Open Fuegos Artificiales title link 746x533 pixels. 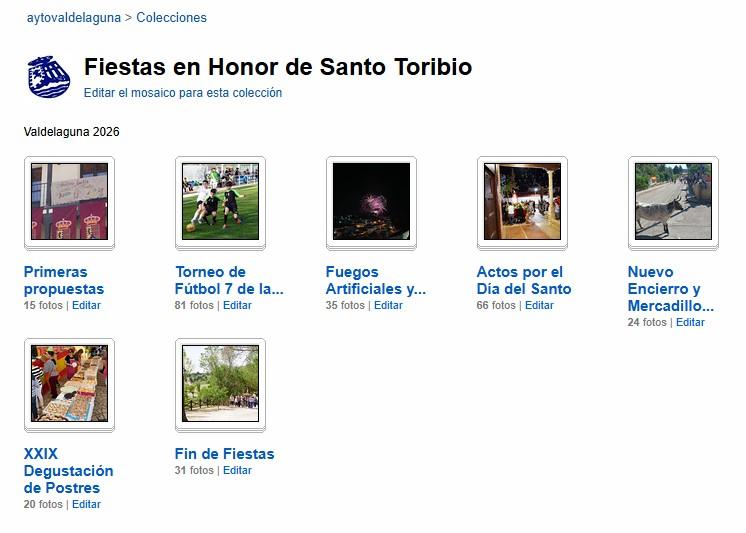(x=376, y=280)
